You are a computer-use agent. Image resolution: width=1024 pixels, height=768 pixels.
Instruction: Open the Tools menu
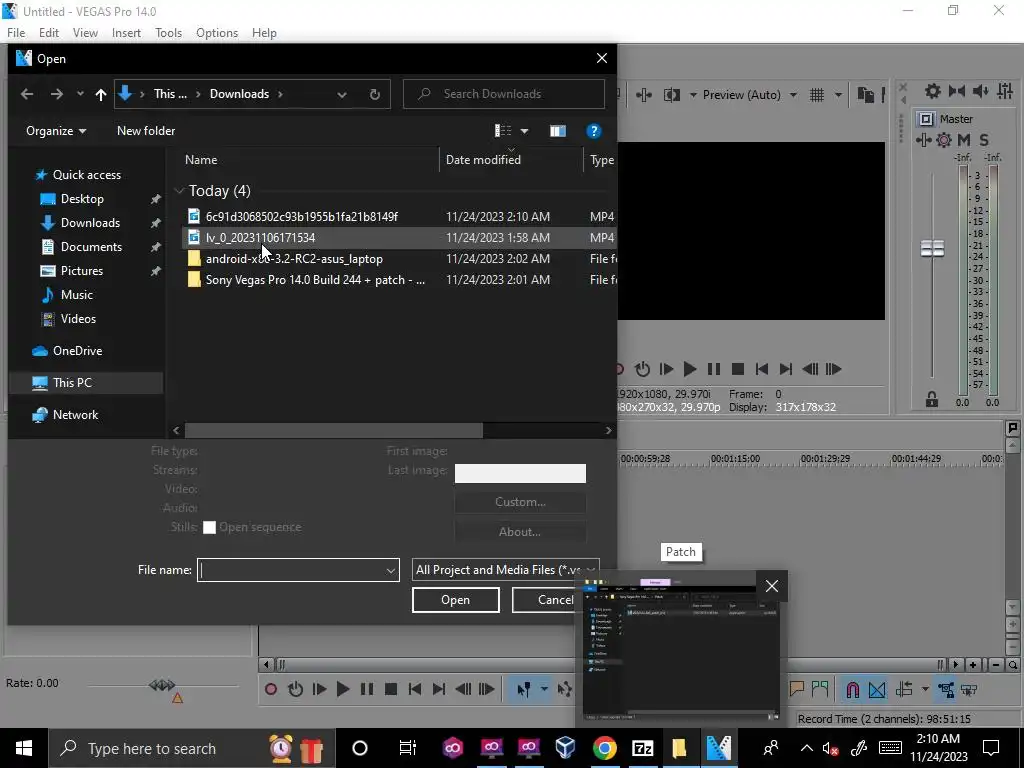(168, 33)
